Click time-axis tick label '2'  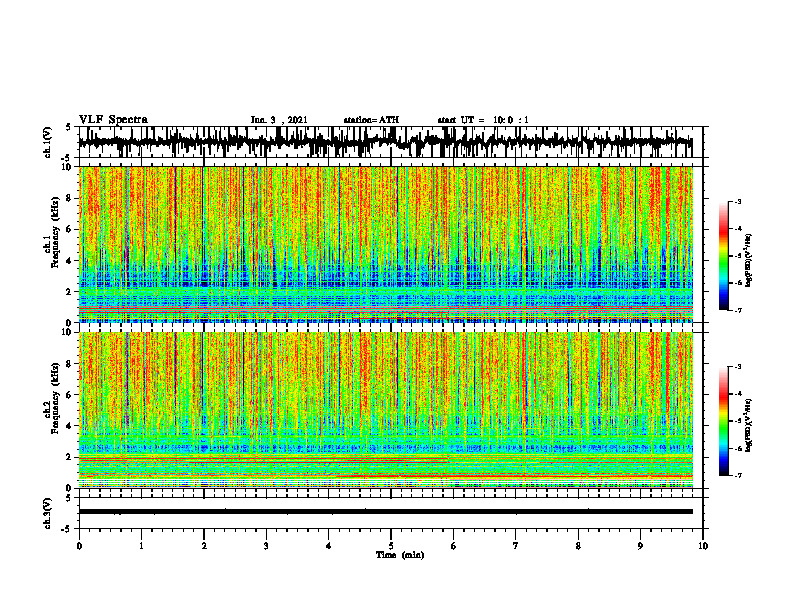pos(204,546)
